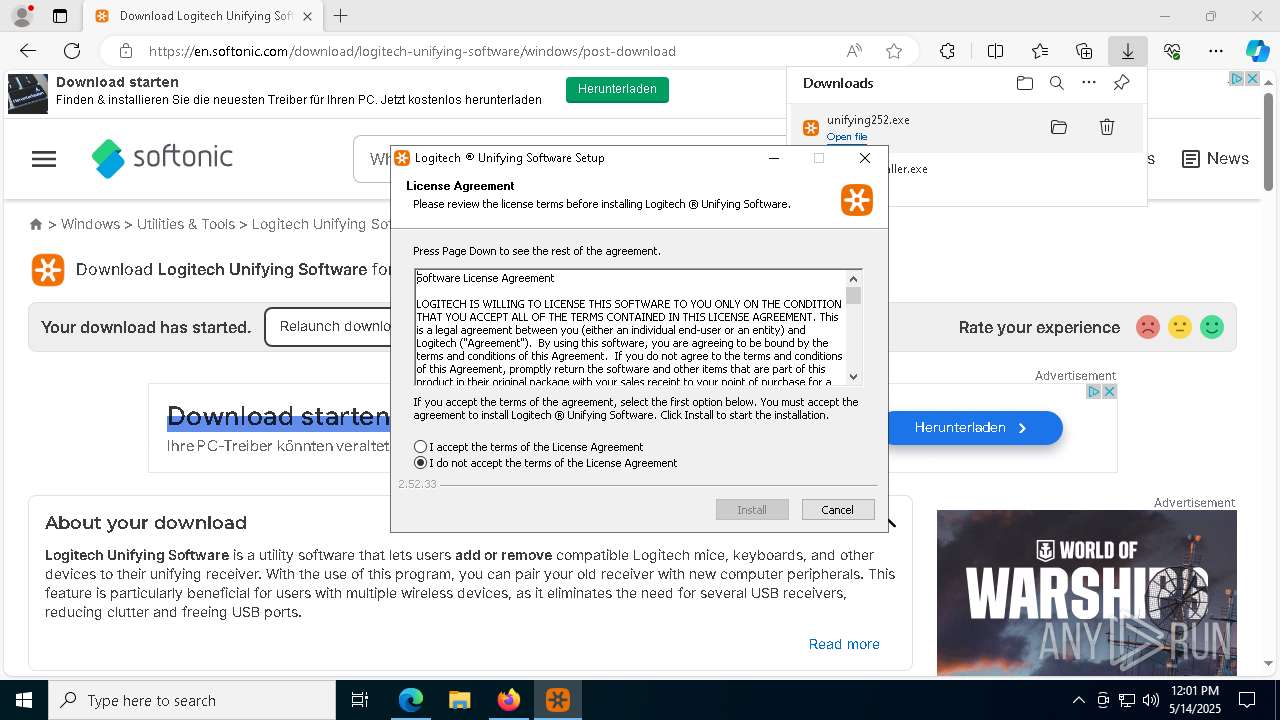This screenshot has width=1280, height=720.
Task: Open the World of Warships advertisement
Action: tap(1087, 593)
